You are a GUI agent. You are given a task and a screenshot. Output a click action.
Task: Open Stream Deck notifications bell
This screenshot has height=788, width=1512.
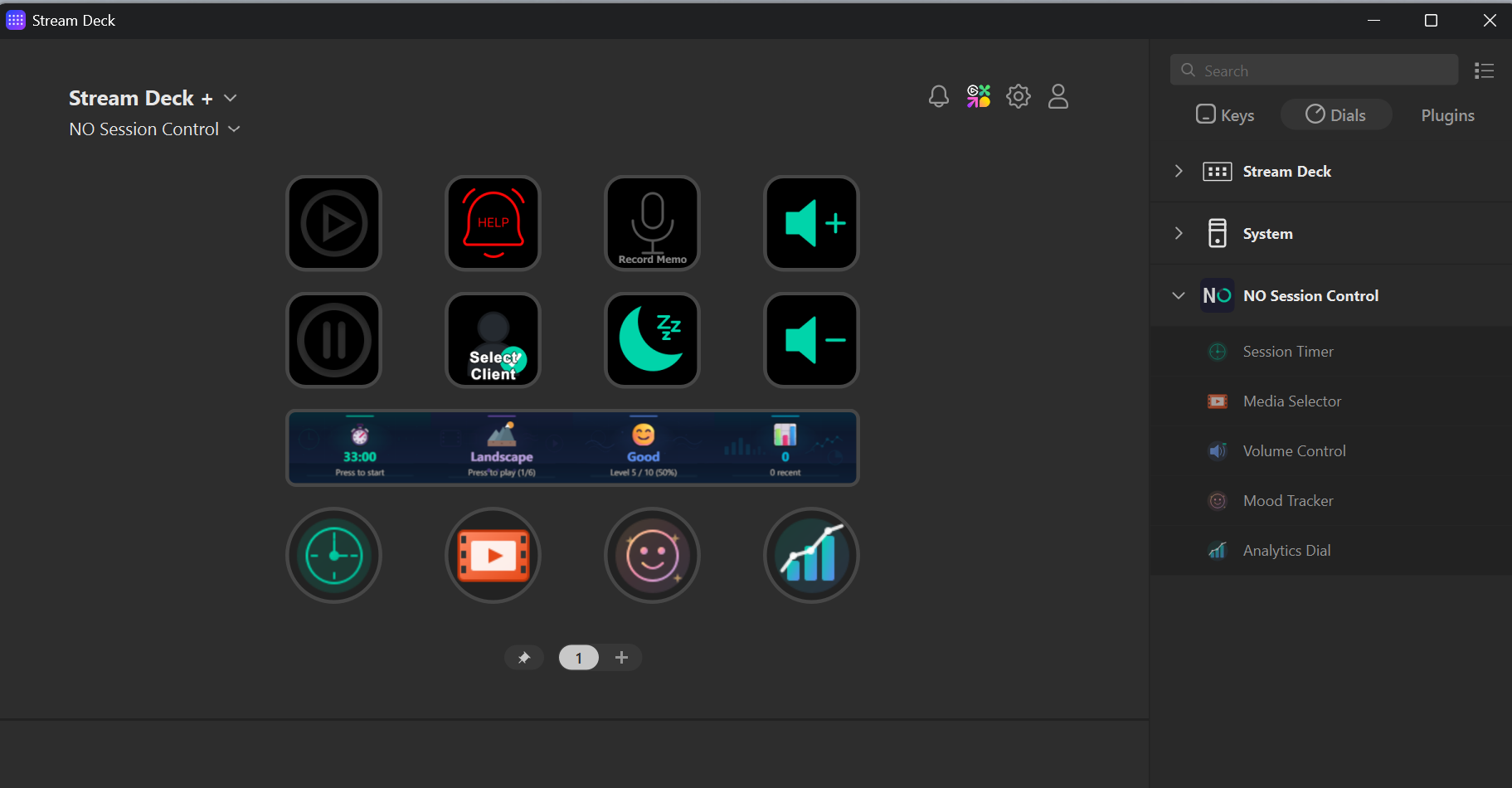click(x=938, y=96)
